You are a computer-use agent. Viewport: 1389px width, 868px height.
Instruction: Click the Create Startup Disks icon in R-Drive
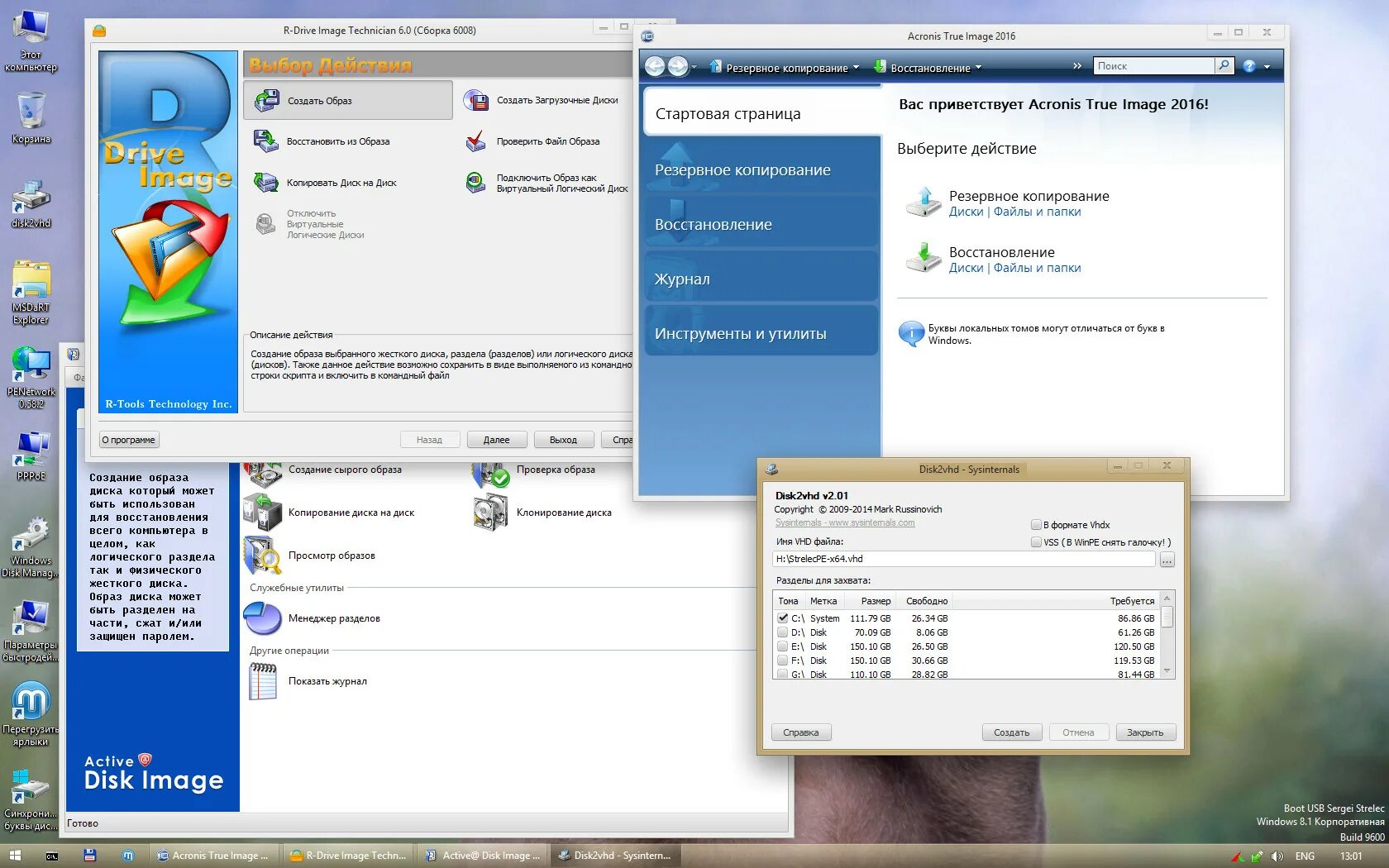click(x=475, y=101)
